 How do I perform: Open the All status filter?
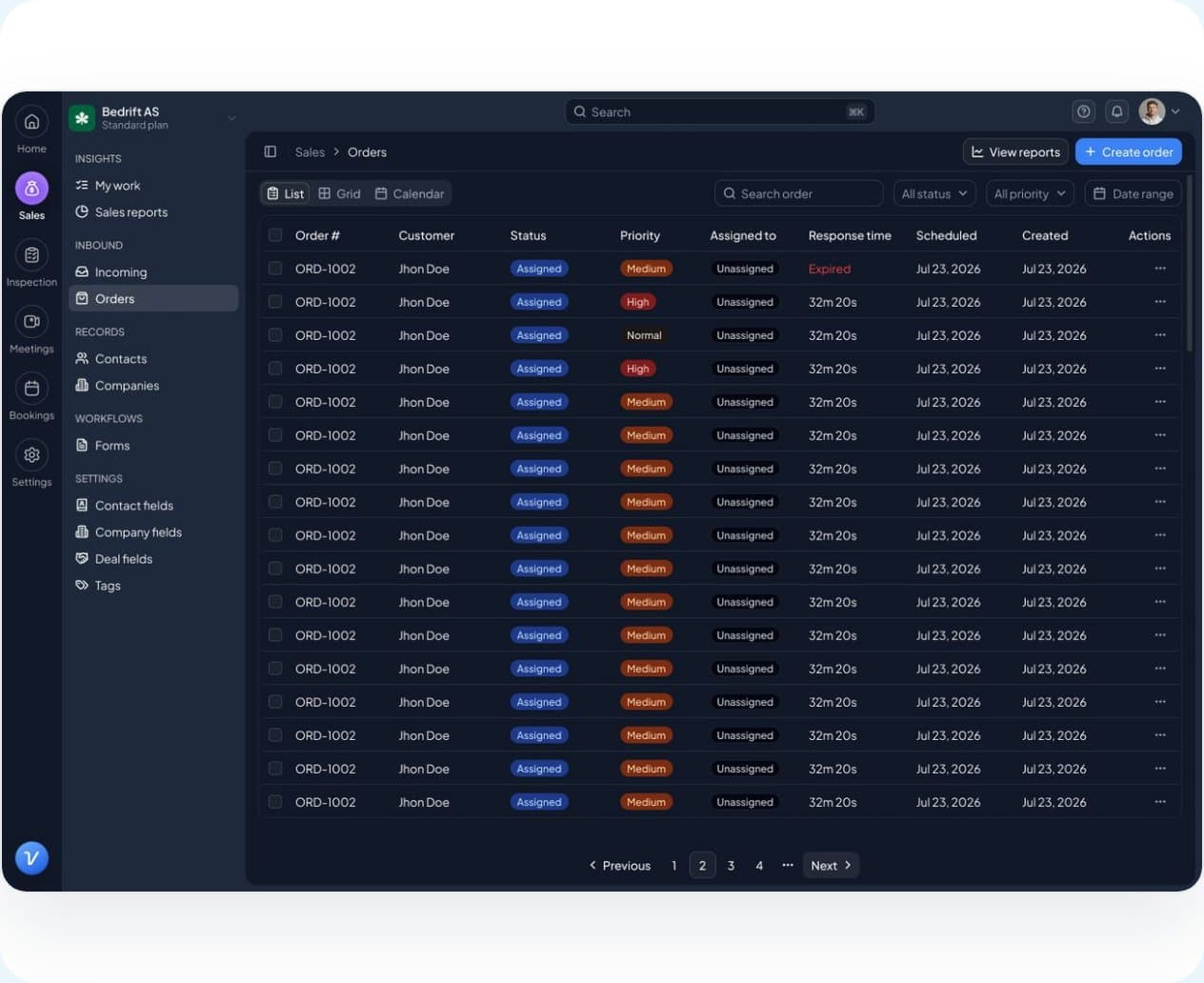tap(934, 193)
